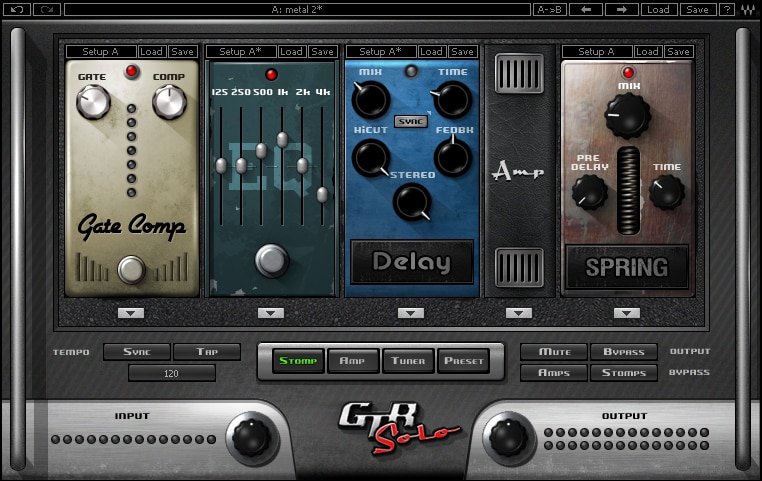This screenshot has width=762, height=481.
Task: Click the GATE knob on Gate Comp
Action: coord(93,102)
